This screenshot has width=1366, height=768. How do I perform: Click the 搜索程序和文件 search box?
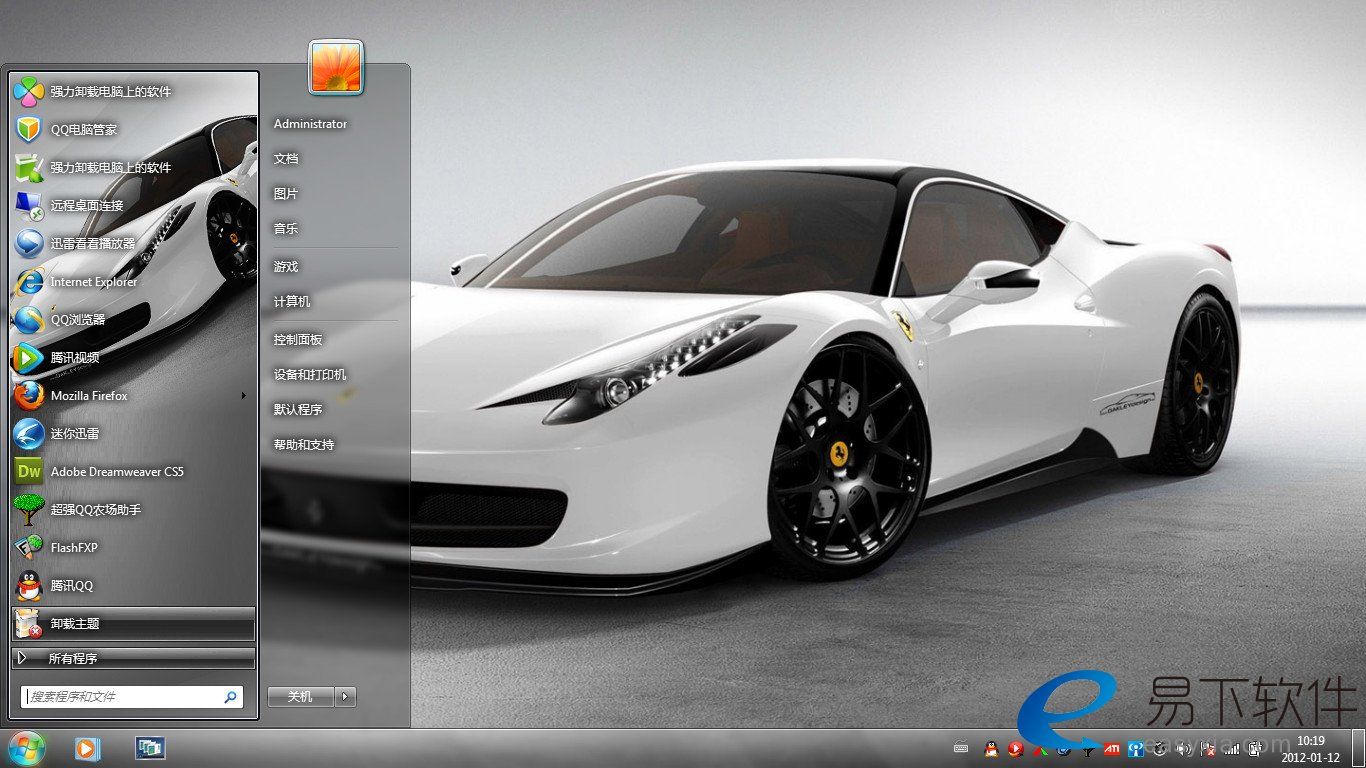[122, 696]
